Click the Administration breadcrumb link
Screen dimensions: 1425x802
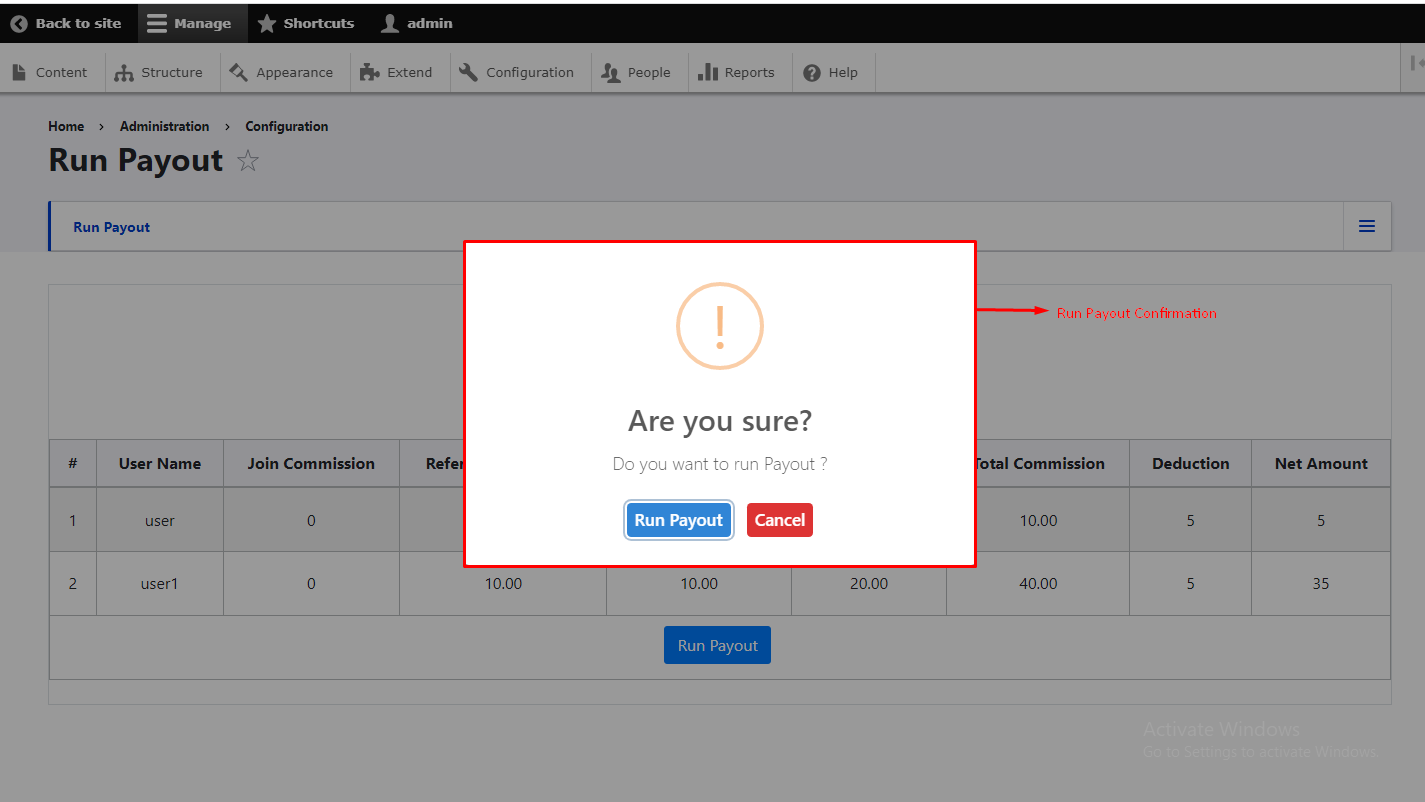164,126
